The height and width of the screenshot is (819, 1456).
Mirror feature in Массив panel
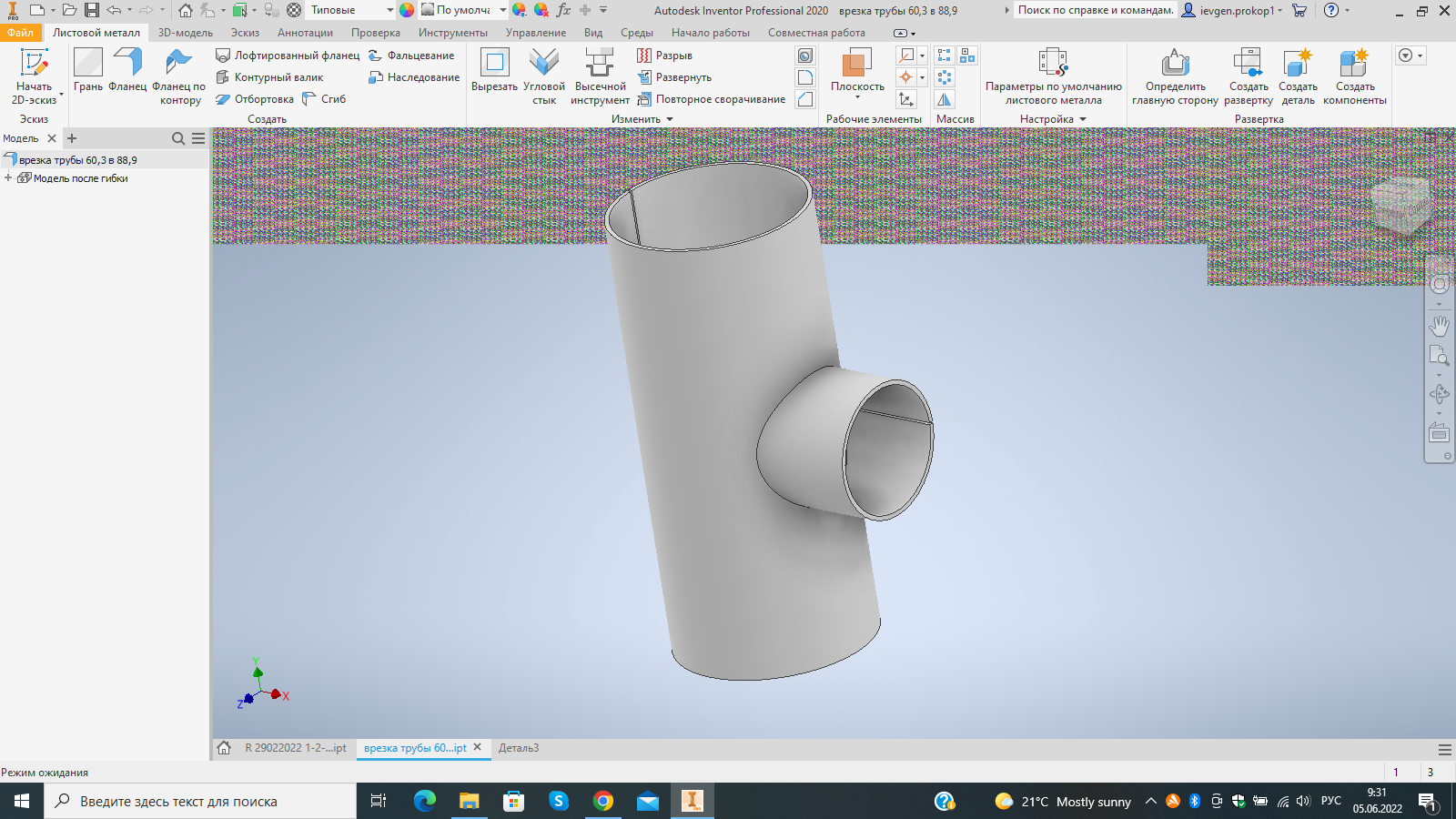945,99
